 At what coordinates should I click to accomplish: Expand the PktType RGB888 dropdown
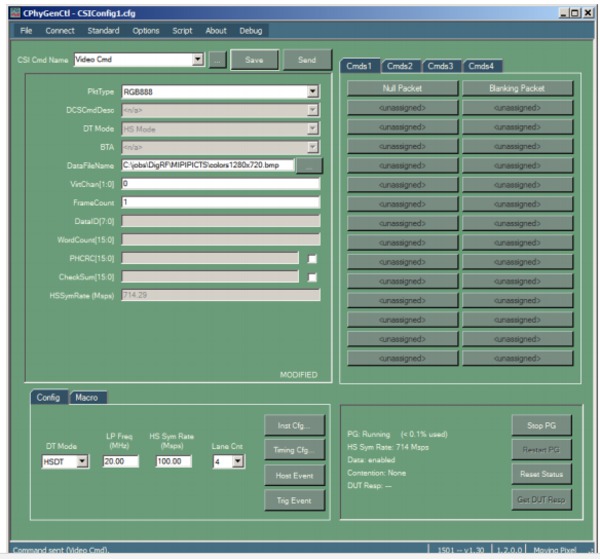pyautogui.click(x=313, y=91)
